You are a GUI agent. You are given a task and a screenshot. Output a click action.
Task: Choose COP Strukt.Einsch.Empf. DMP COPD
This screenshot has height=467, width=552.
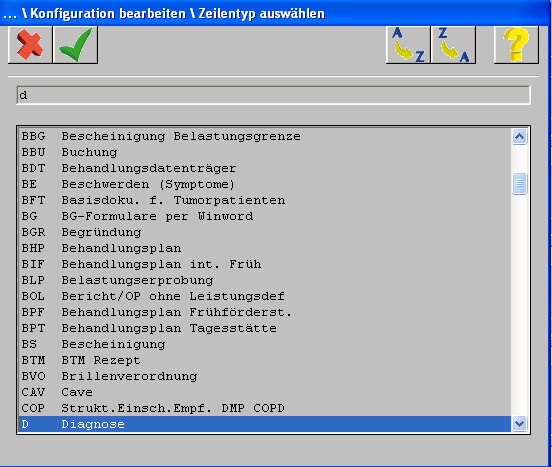click(x=265, y=408)
